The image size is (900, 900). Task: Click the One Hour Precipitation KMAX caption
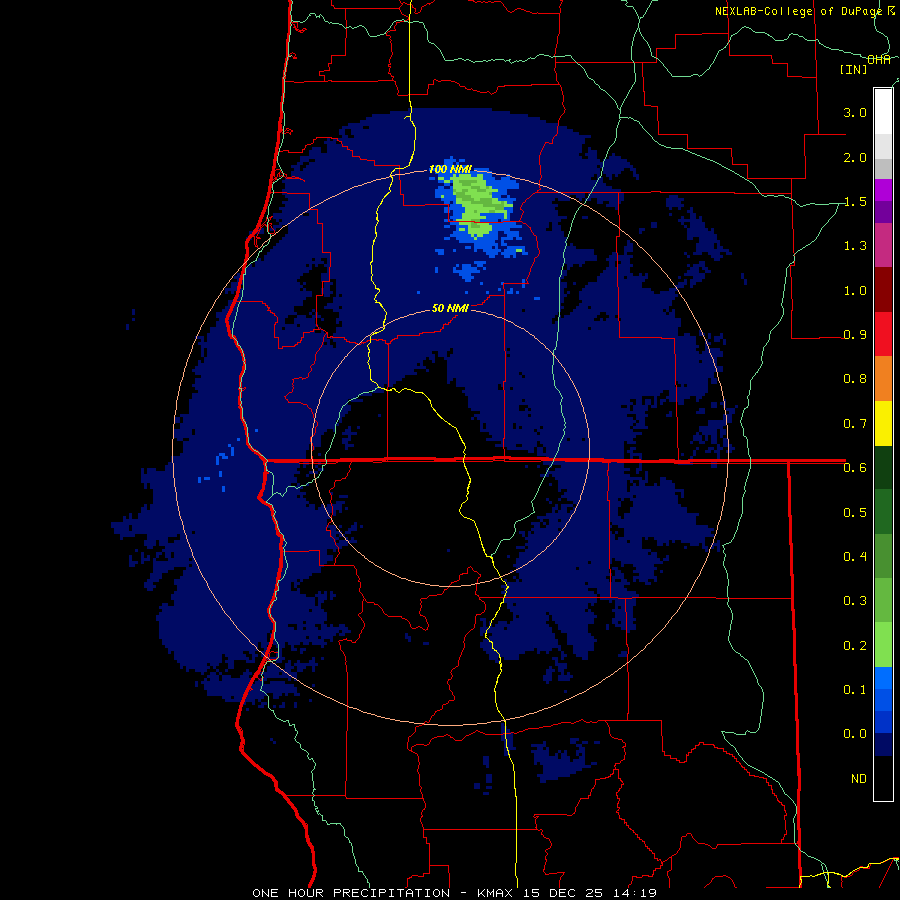click(454, 893)
